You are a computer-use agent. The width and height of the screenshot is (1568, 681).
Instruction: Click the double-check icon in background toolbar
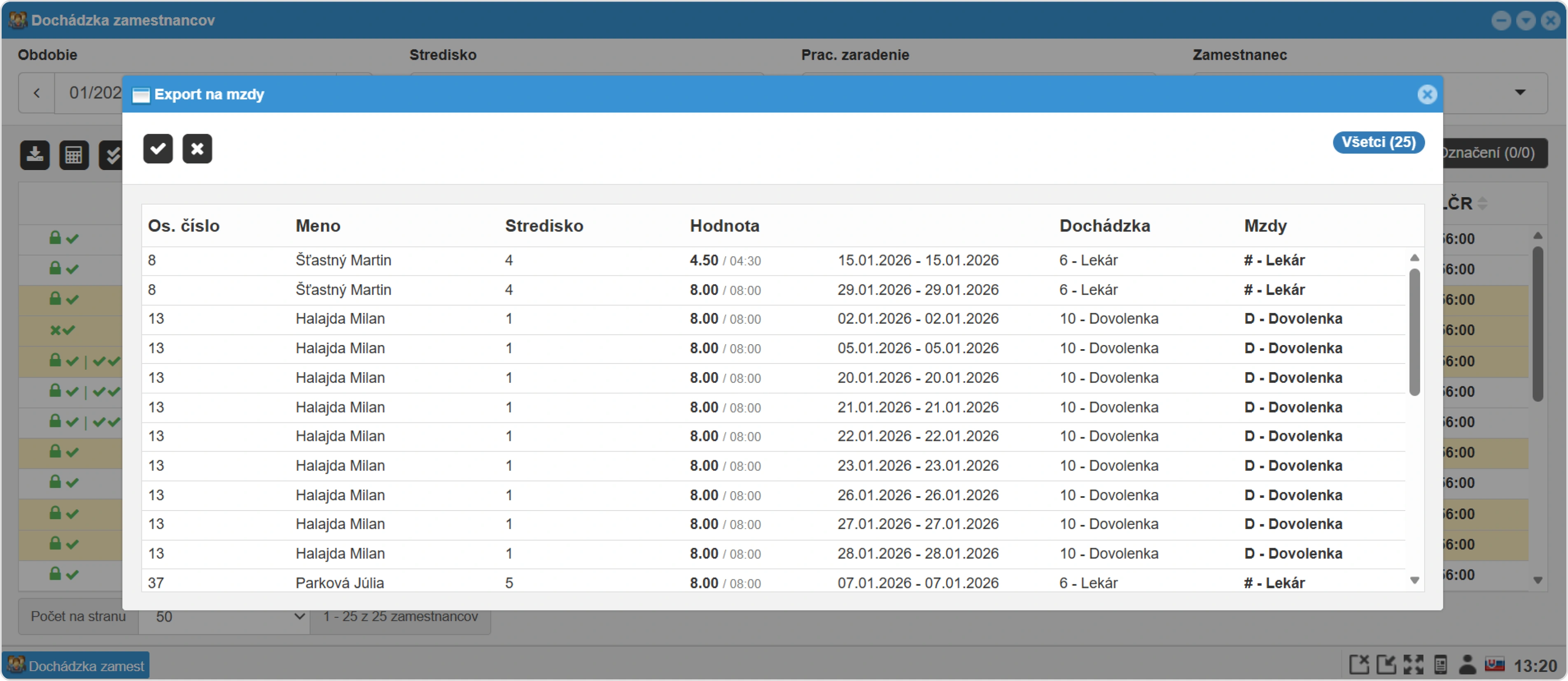click(112, 154)
